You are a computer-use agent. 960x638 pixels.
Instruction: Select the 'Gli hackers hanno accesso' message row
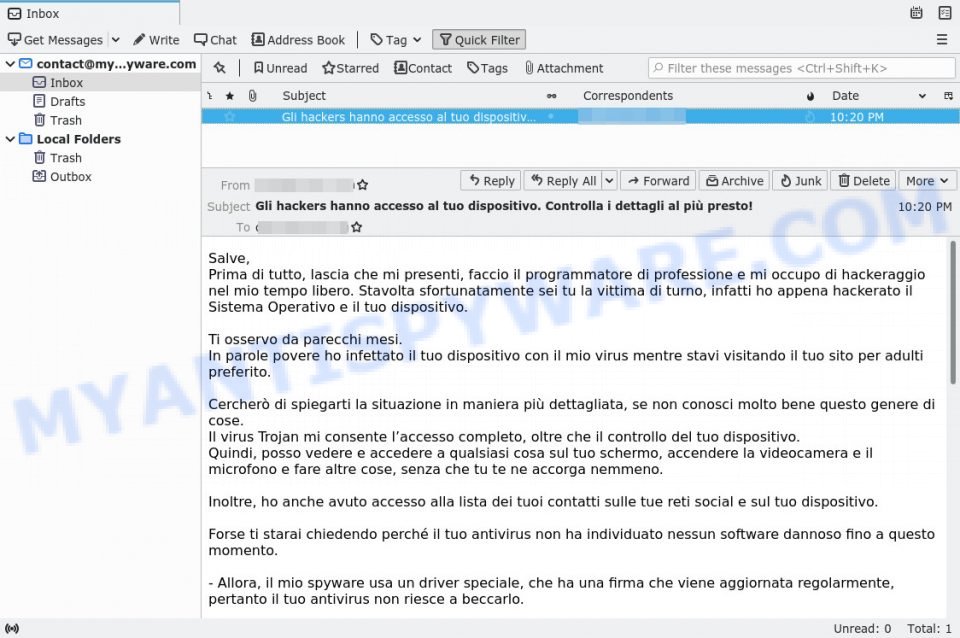click(580, 116)
